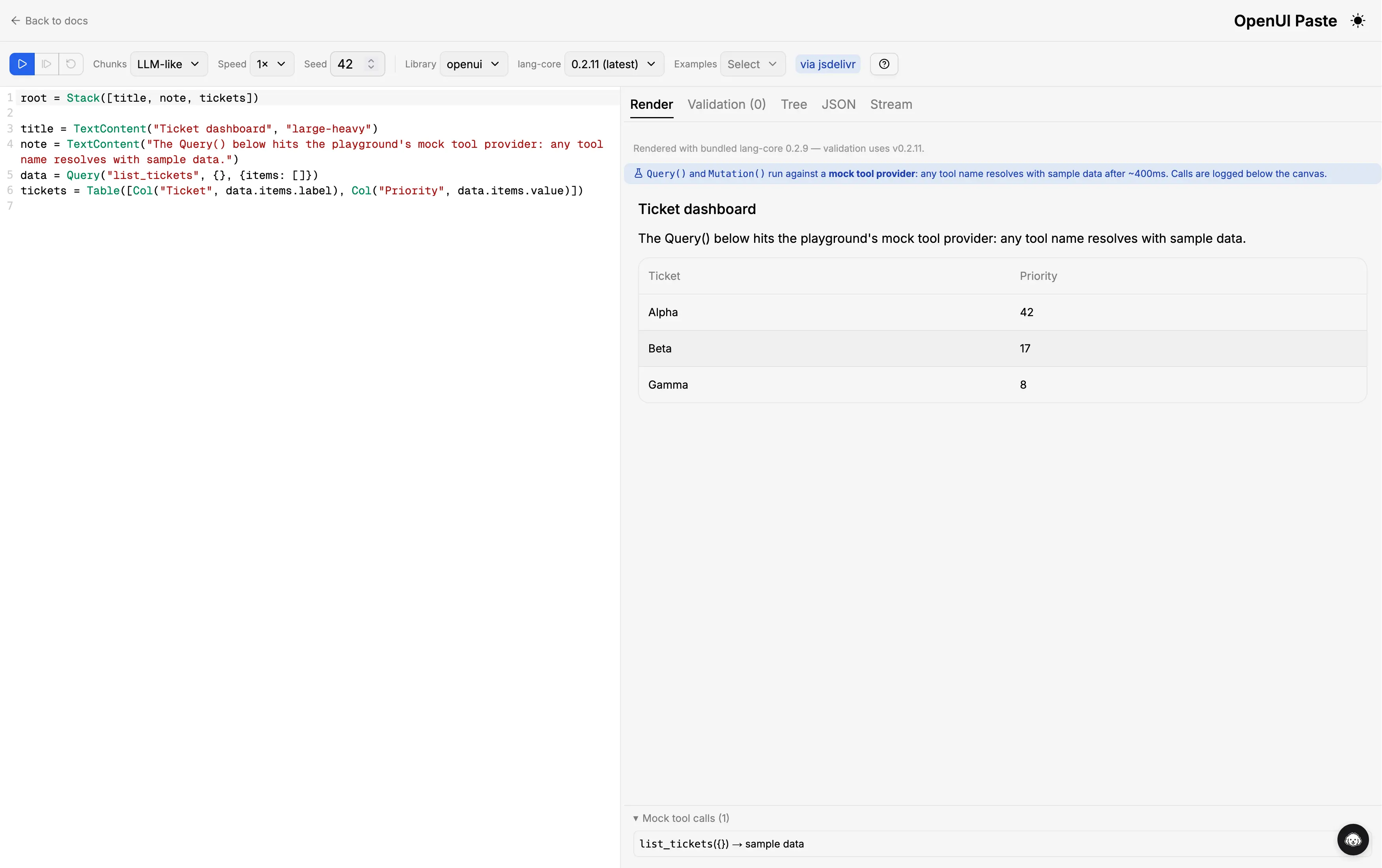Open the Examples Select dropdown
1382x868 pixels.
[x=753, y=64]
